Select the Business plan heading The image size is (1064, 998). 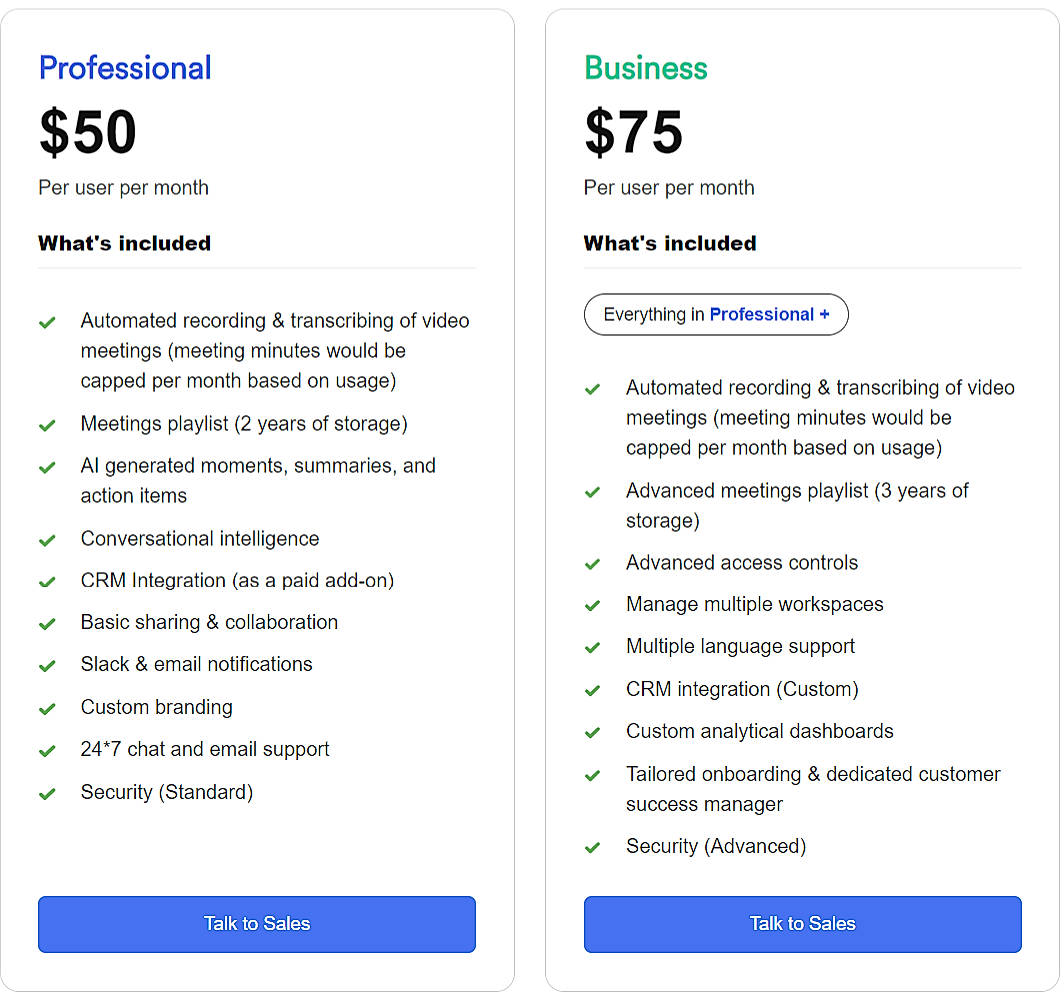tap(646, 68)
